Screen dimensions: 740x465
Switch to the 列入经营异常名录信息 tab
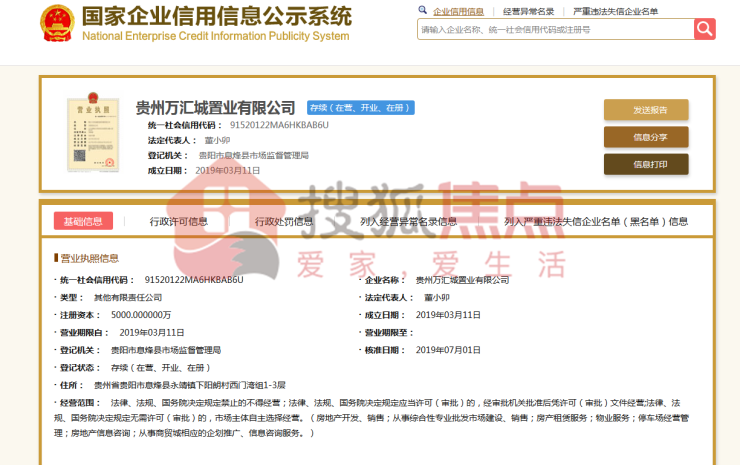tap(408, 221)
